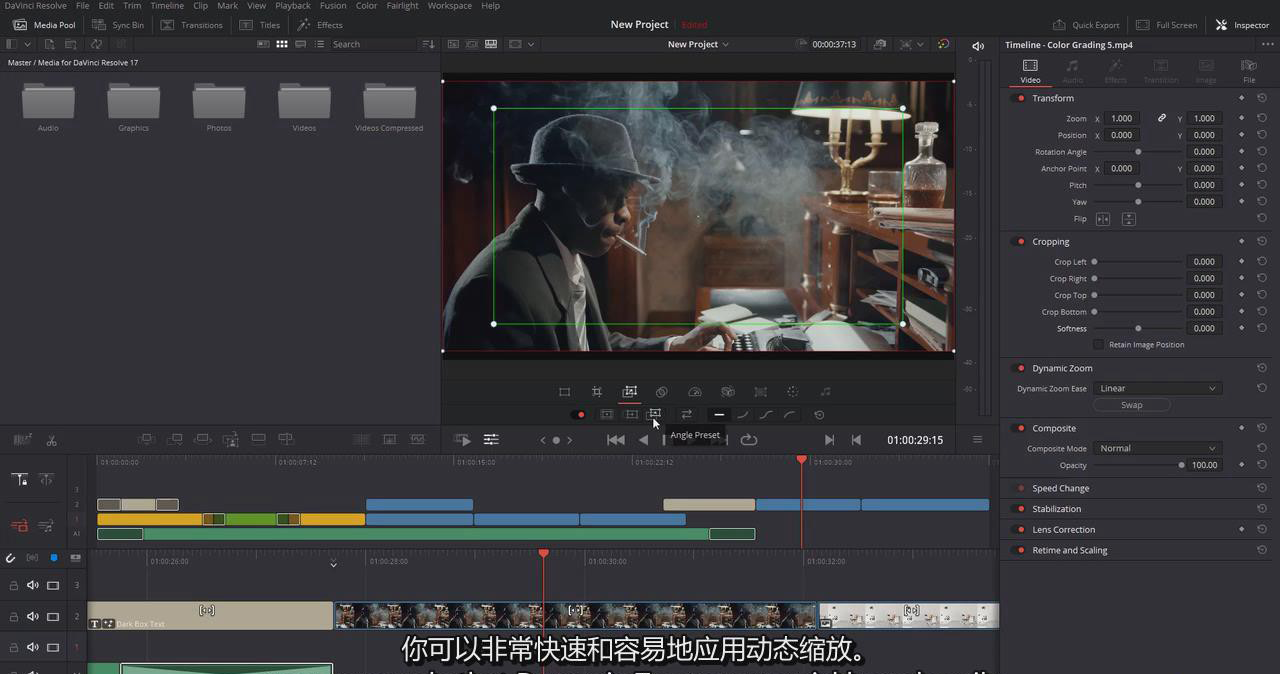
Task: Switch to the Inspector File tab
Action: tap(1249, 71)
